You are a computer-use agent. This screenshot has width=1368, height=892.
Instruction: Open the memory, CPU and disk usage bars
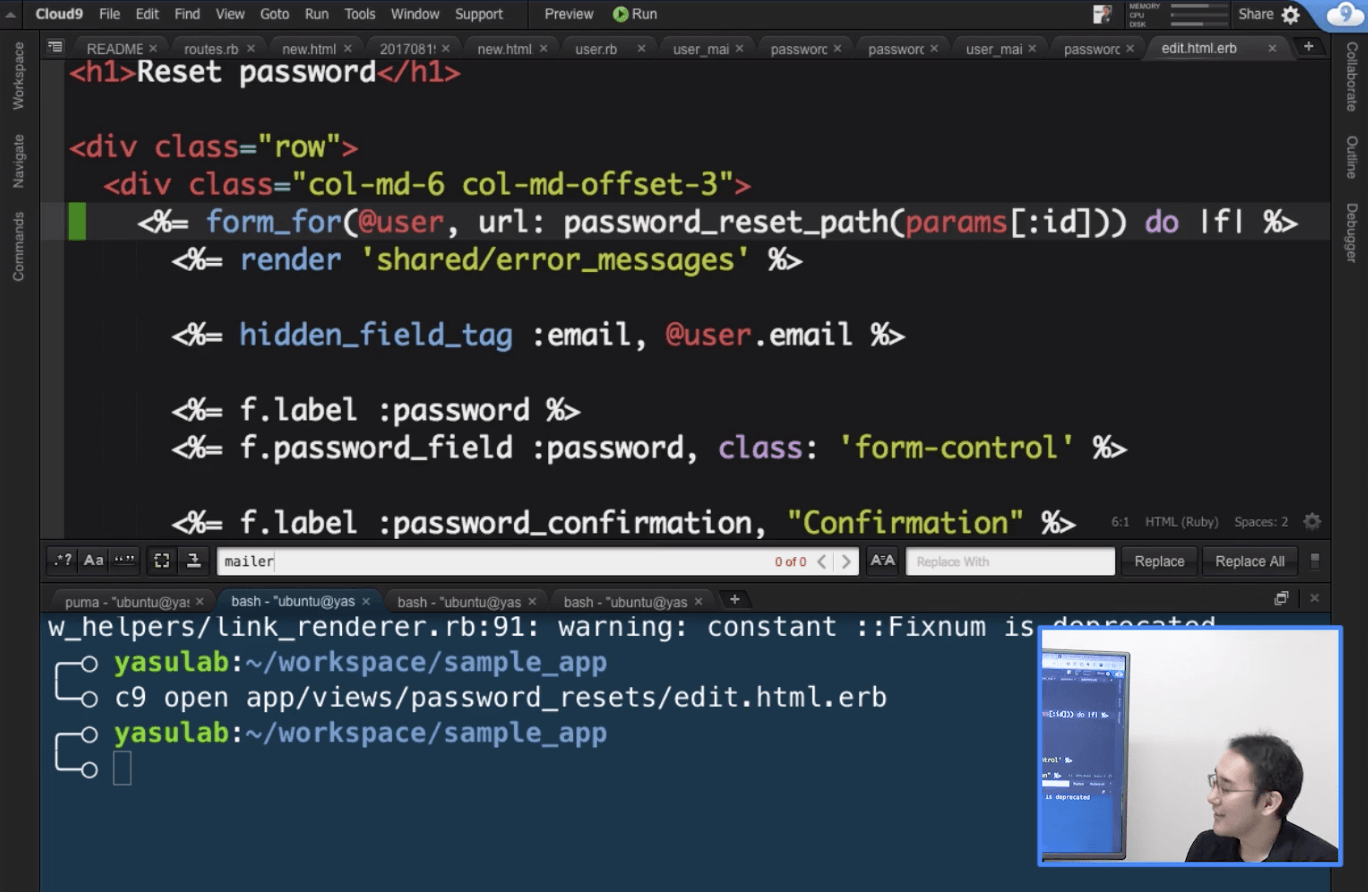[x=1179, y=14]
